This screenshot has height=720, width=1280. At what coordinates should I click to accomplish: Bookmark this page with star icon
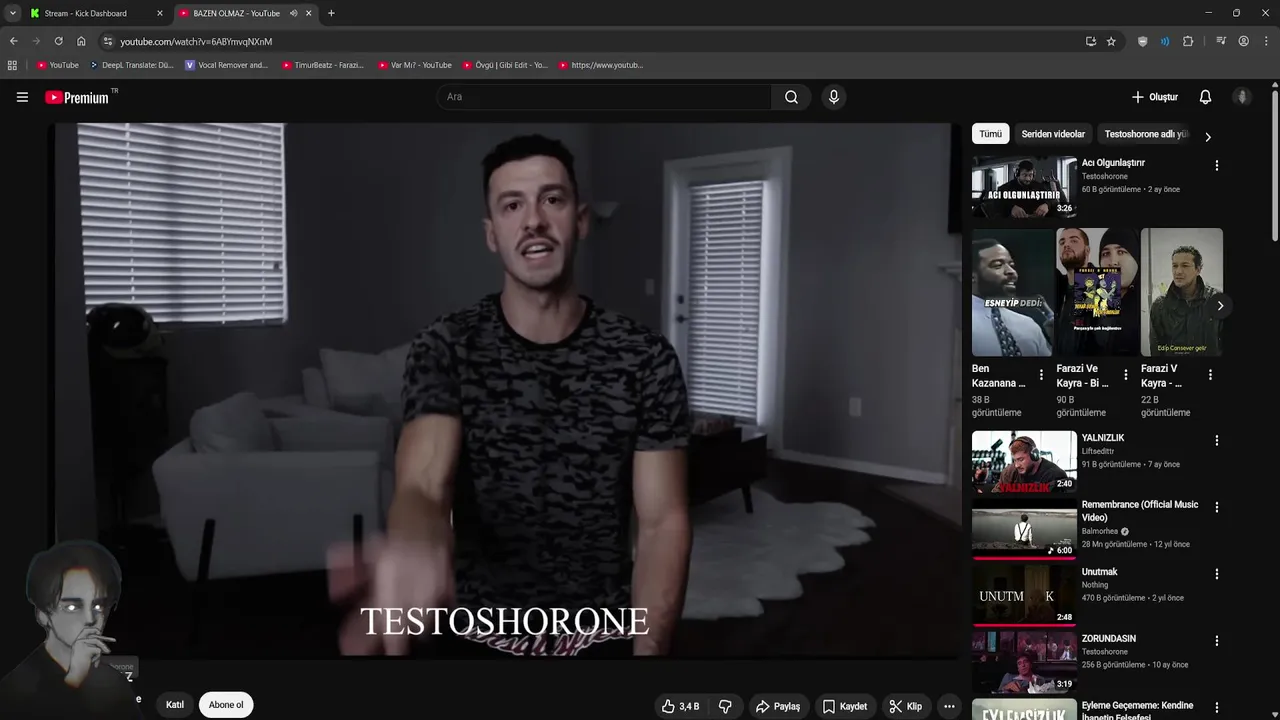point(1111,41)
